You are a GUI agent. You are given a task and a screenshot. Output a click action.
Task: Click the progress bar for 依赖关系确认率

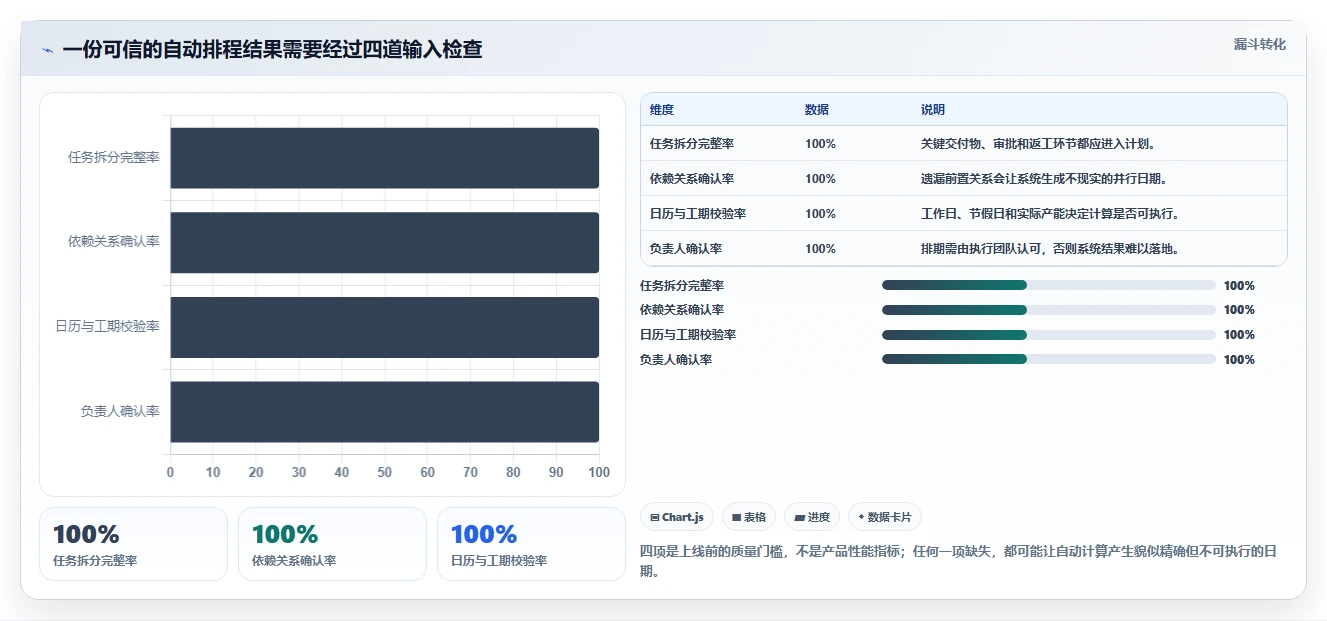tap(1048, 310)
